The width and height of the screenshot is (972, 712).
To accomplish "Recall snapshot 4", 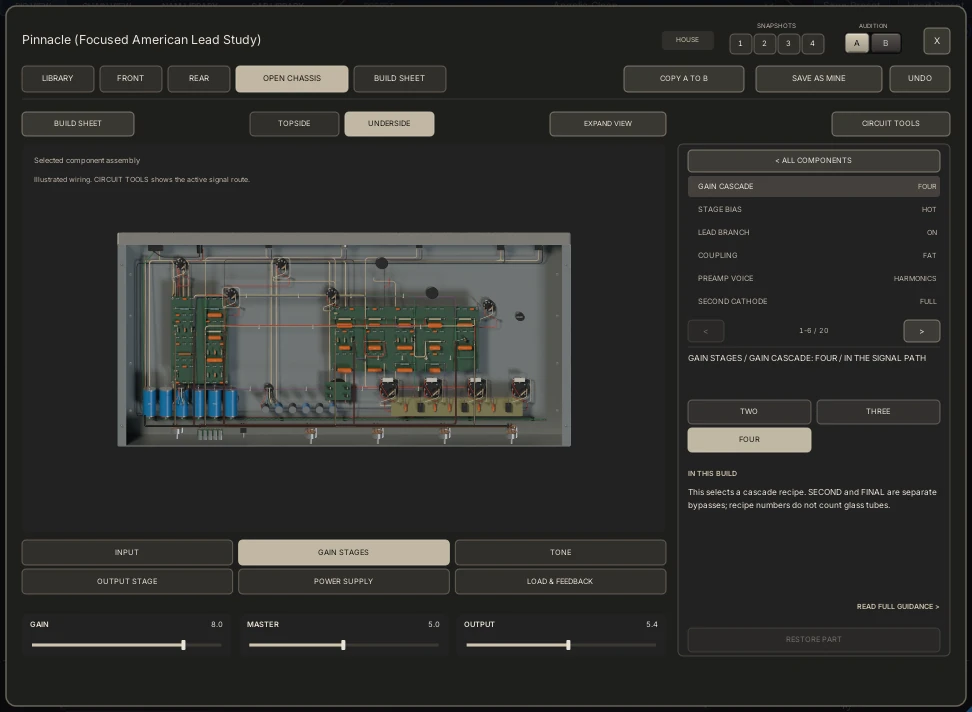I will pyautogui.click(x=813, y=43).
